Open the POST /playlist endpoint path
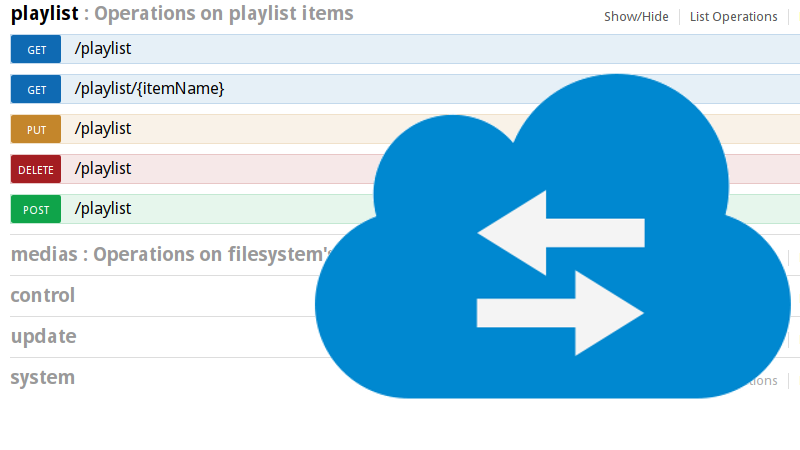This screenshot has width=800, height=450. (x=103, y=209)
